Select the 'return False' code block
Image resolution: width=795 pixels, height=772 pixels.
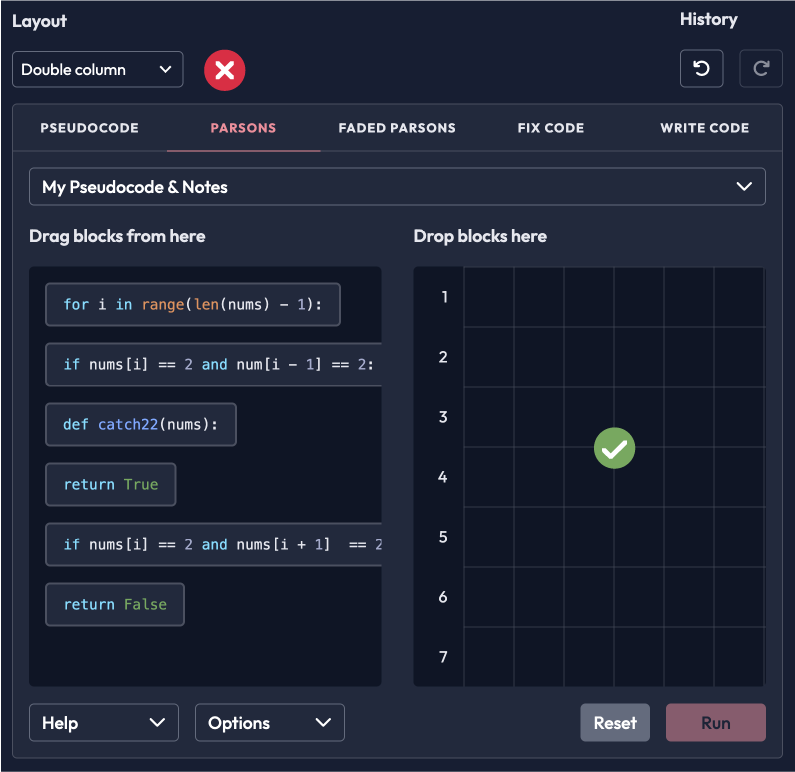click(x=115, y=605)
